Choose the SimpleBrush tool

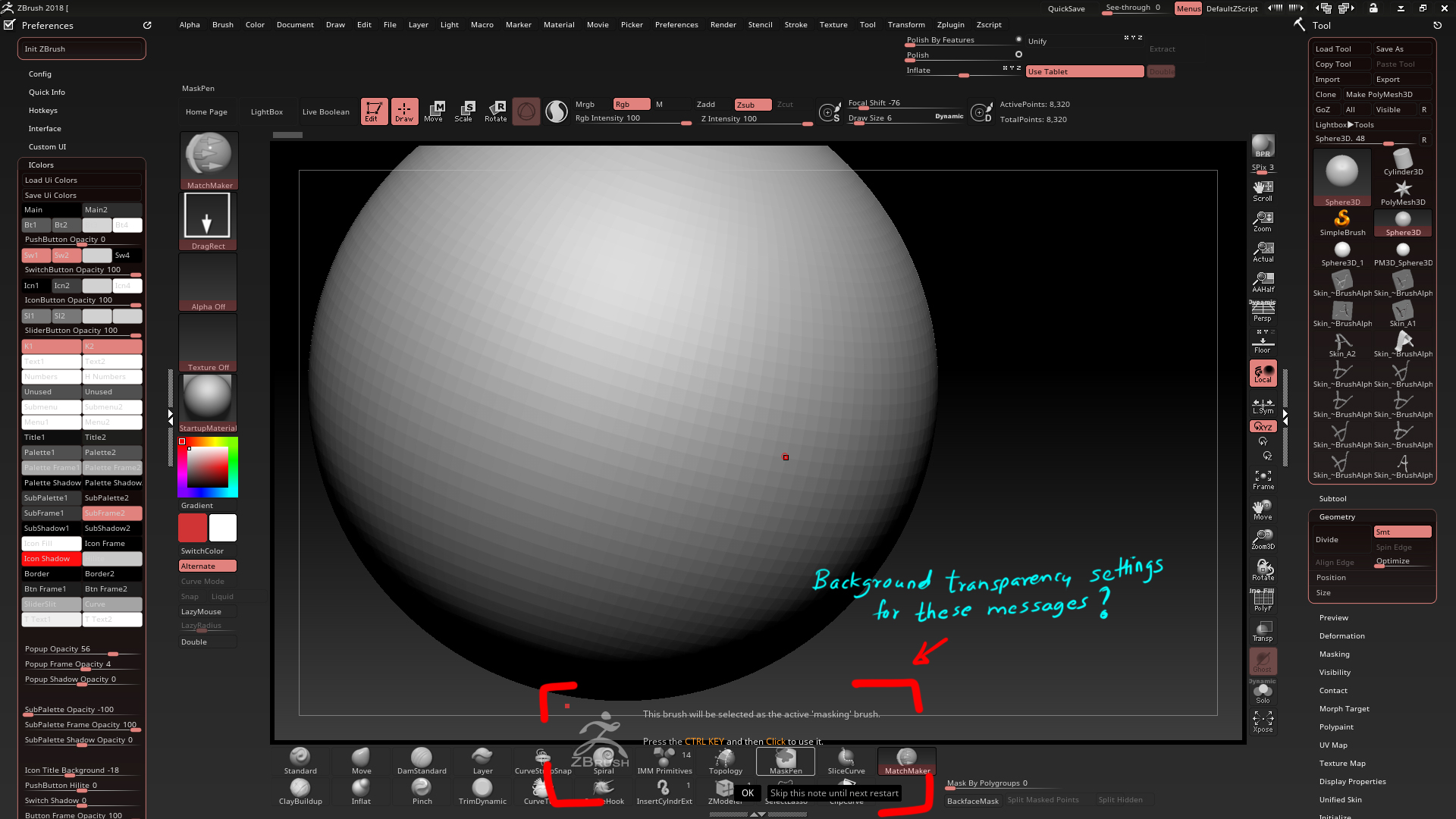(1342, 223)
